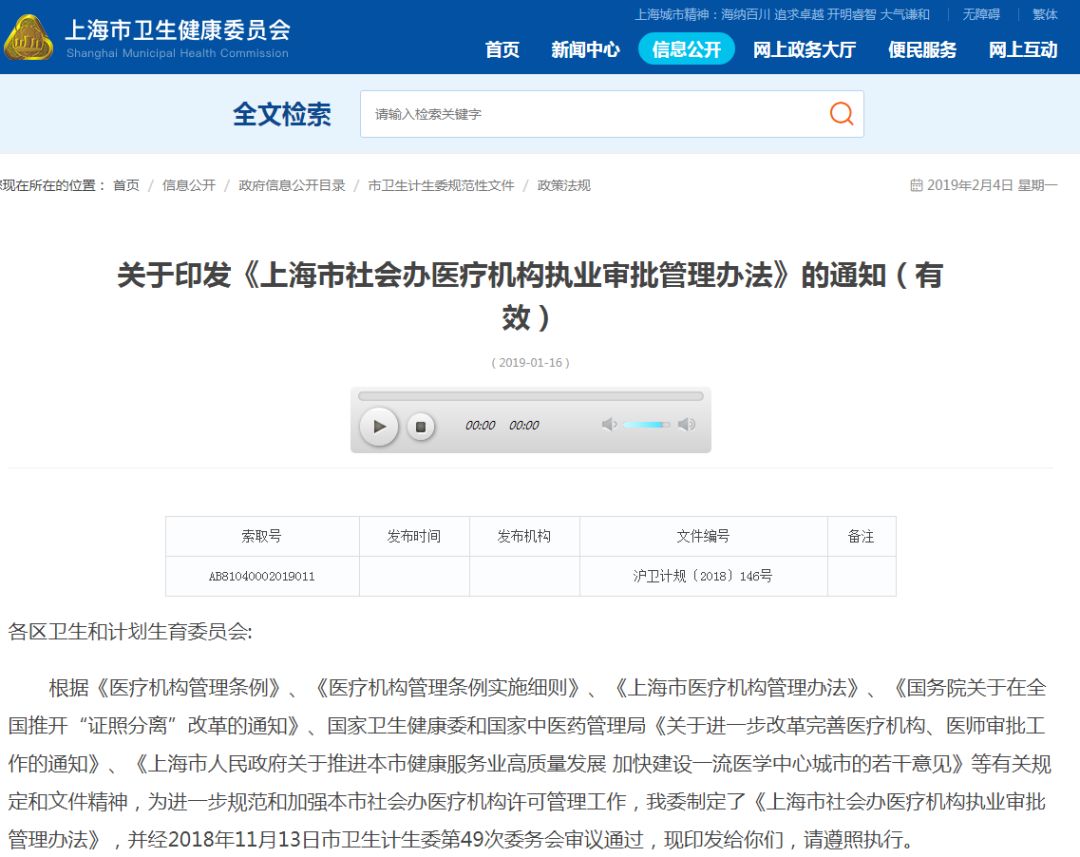
Task: Click the 备注 table header
Action: coord(861,536)
